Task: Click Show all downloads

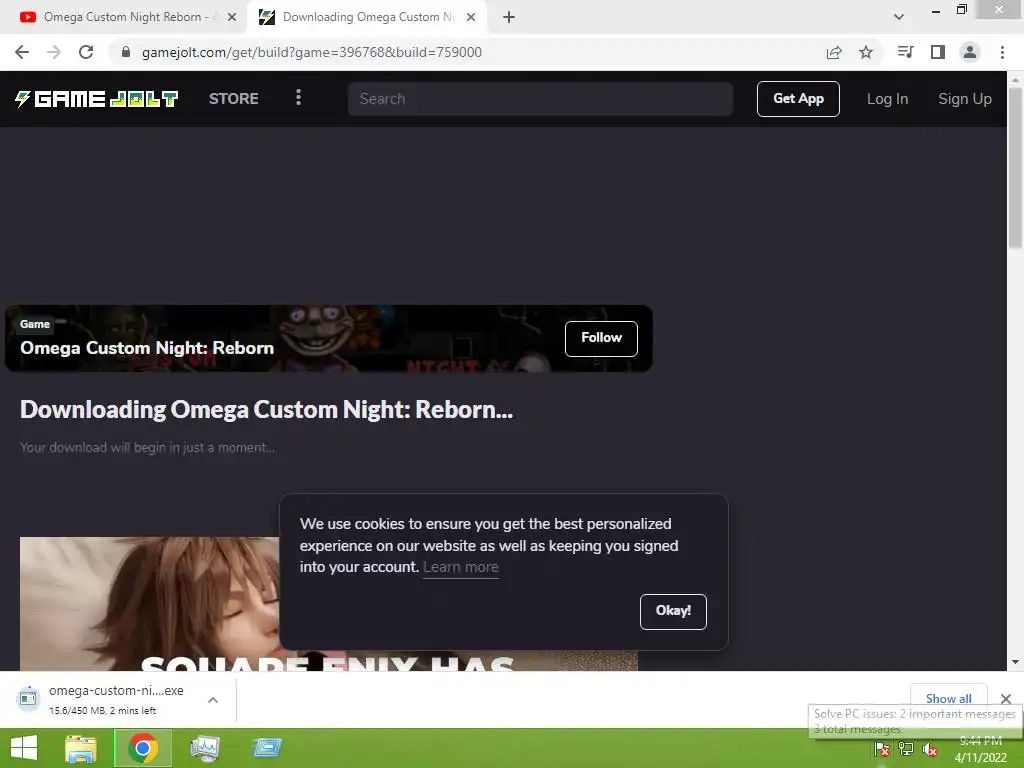Action: pyautogui.click(x=948, y=698)
